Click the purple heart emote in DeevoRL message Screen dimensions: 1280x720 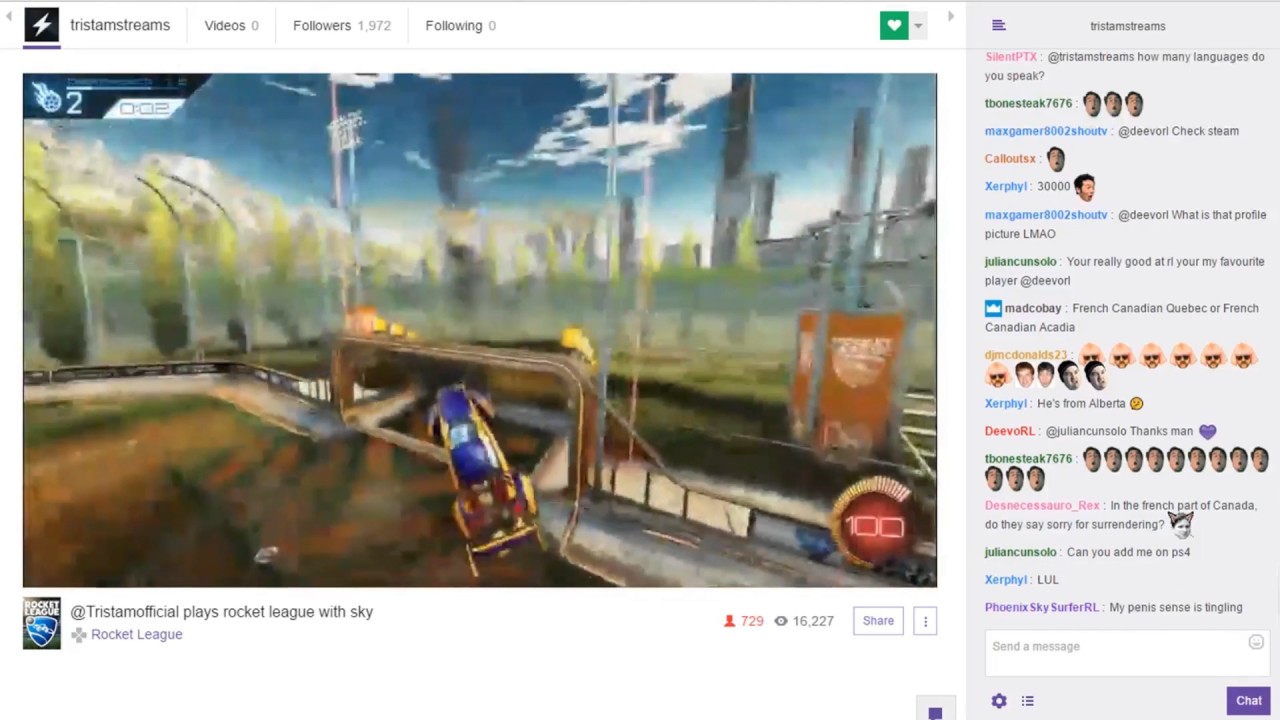click(1208, 432)
